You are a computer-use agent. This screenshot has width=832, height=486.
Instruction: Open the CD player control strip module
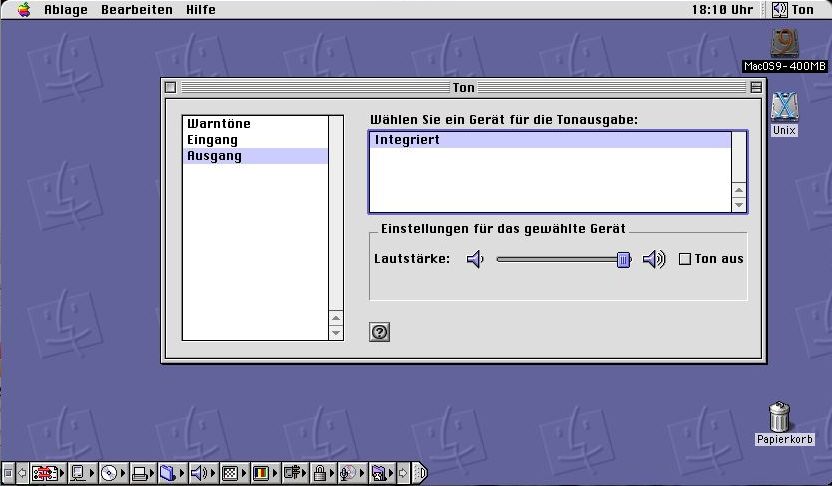[x=113, y=473]
